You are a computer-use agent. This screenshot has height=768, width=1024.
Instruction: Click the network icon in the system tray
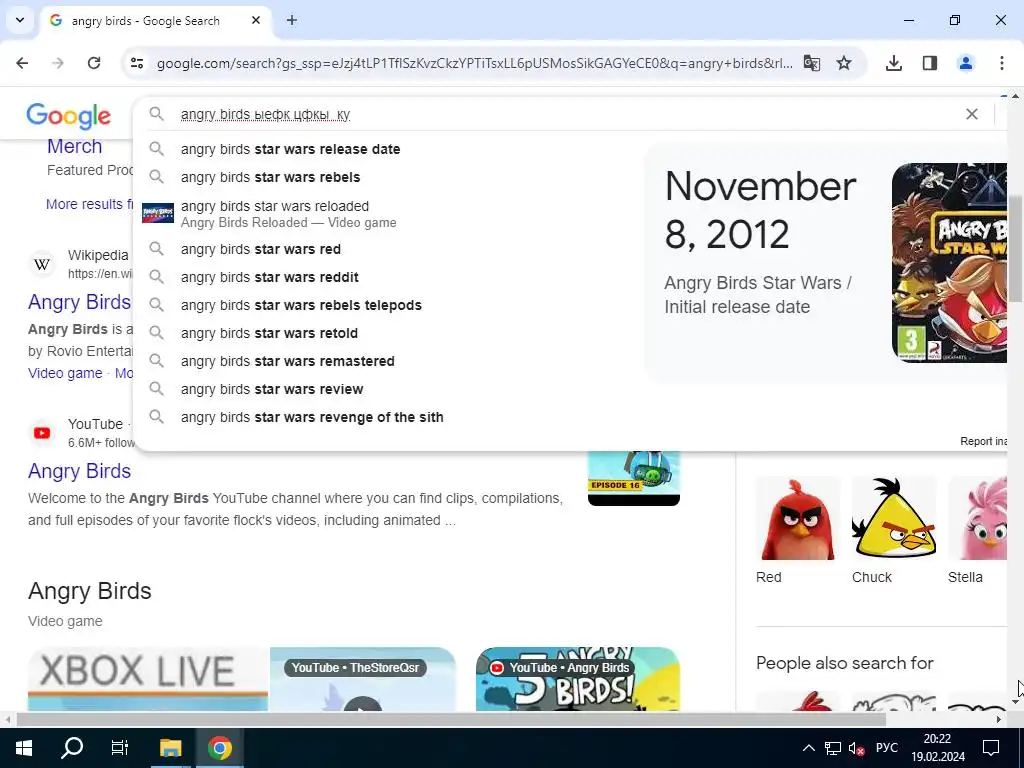click(x=833, y=748)
